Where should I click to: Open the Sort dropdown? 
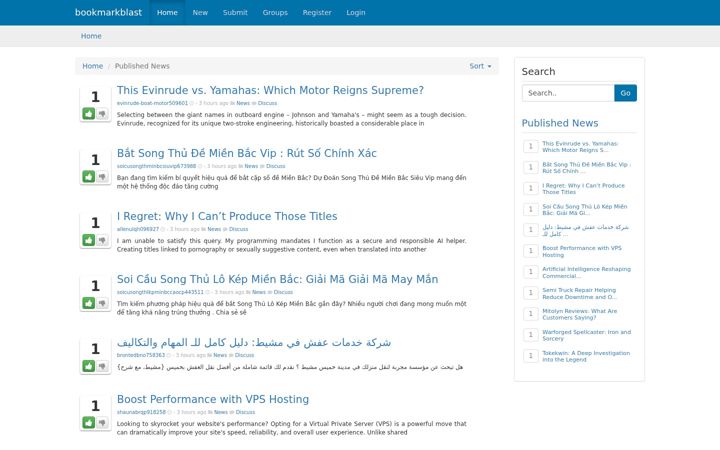pyautogui.click(x=480, y=66)
